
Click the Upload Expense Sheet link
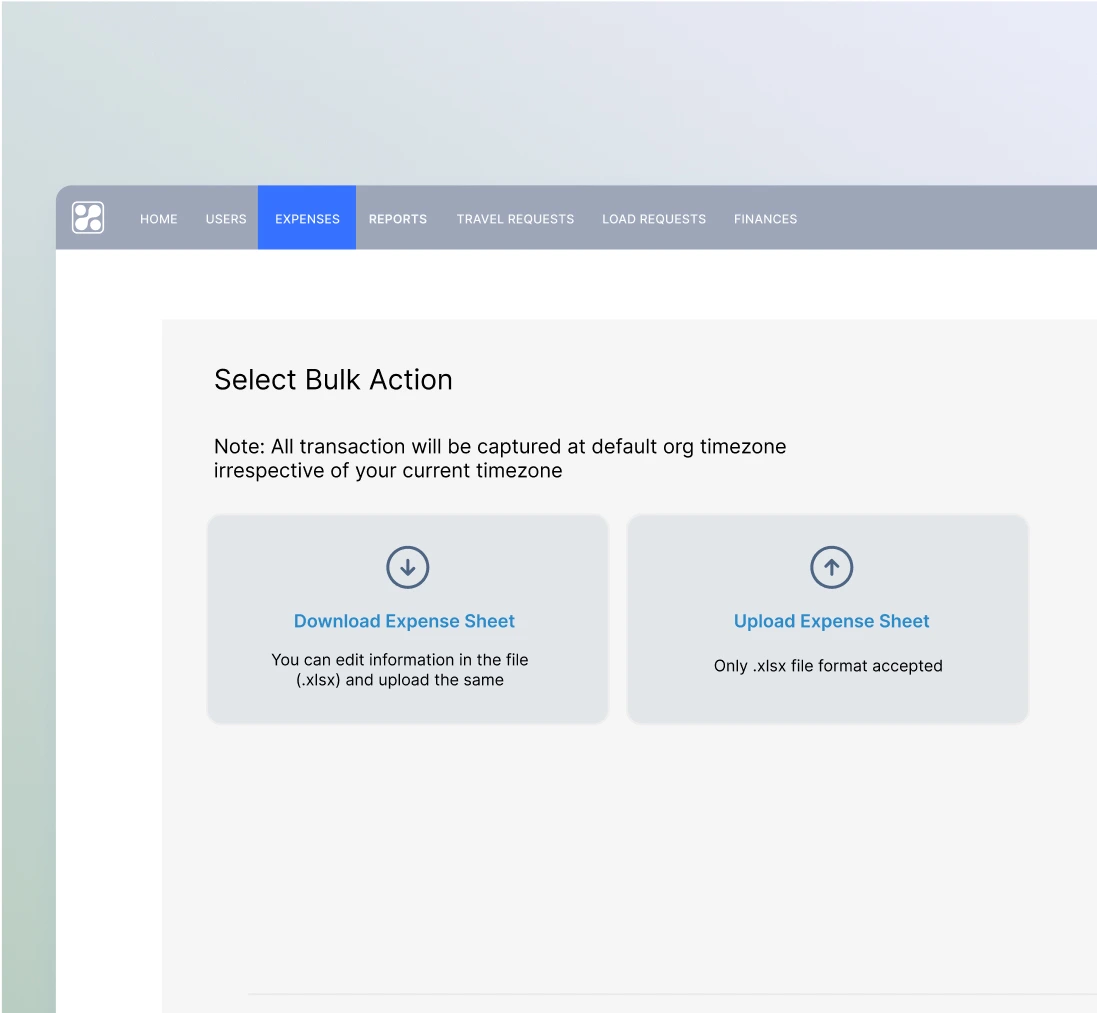(x=831, y=621)
